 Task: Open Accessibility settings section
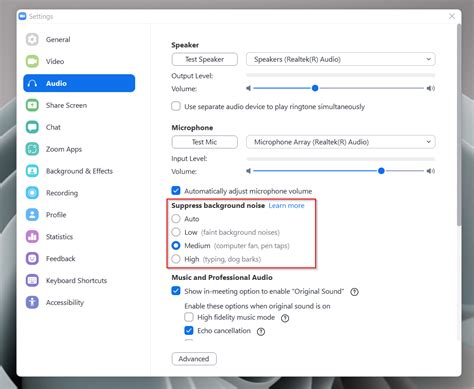point(79,302)
